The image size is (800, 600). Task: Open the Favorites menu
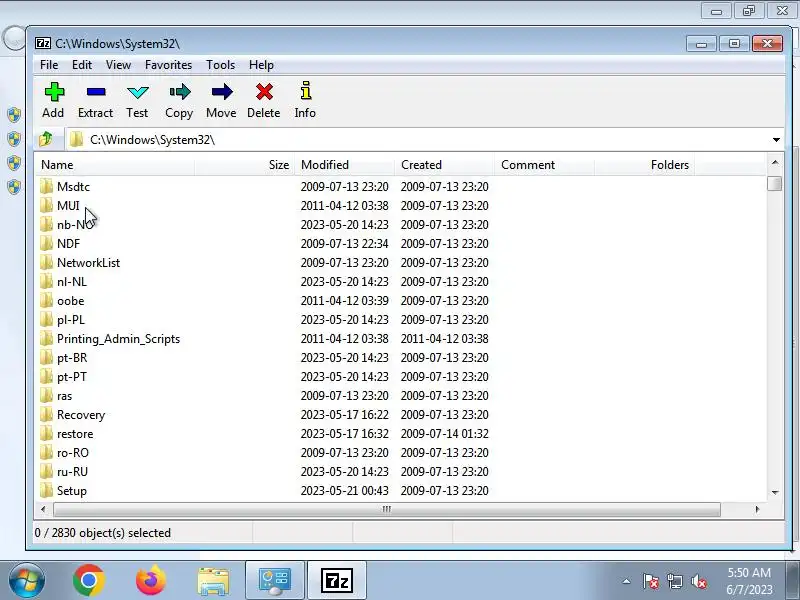tap(168, 65)
